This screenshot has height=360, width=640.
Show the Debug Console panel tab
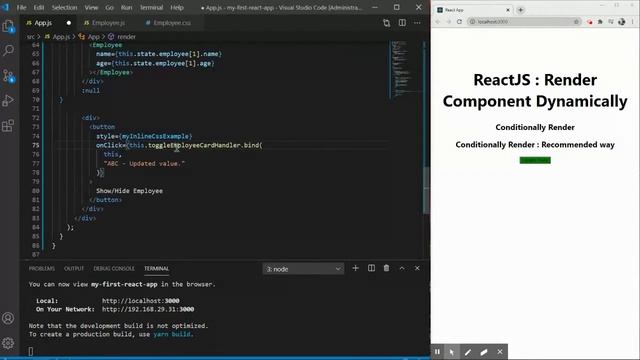point(114,268)
